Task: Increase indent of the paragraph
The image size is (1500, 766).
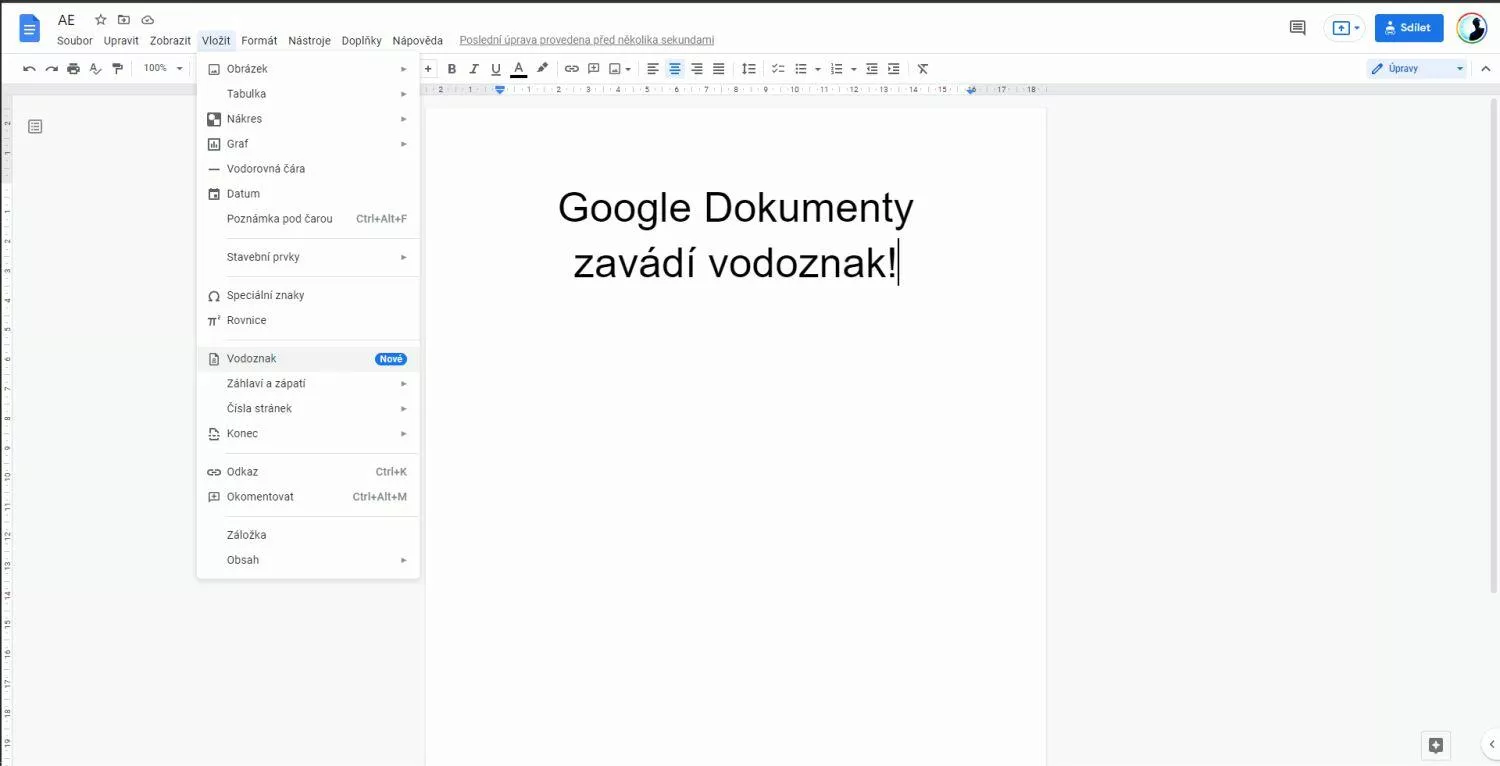Action: point(894,69)
